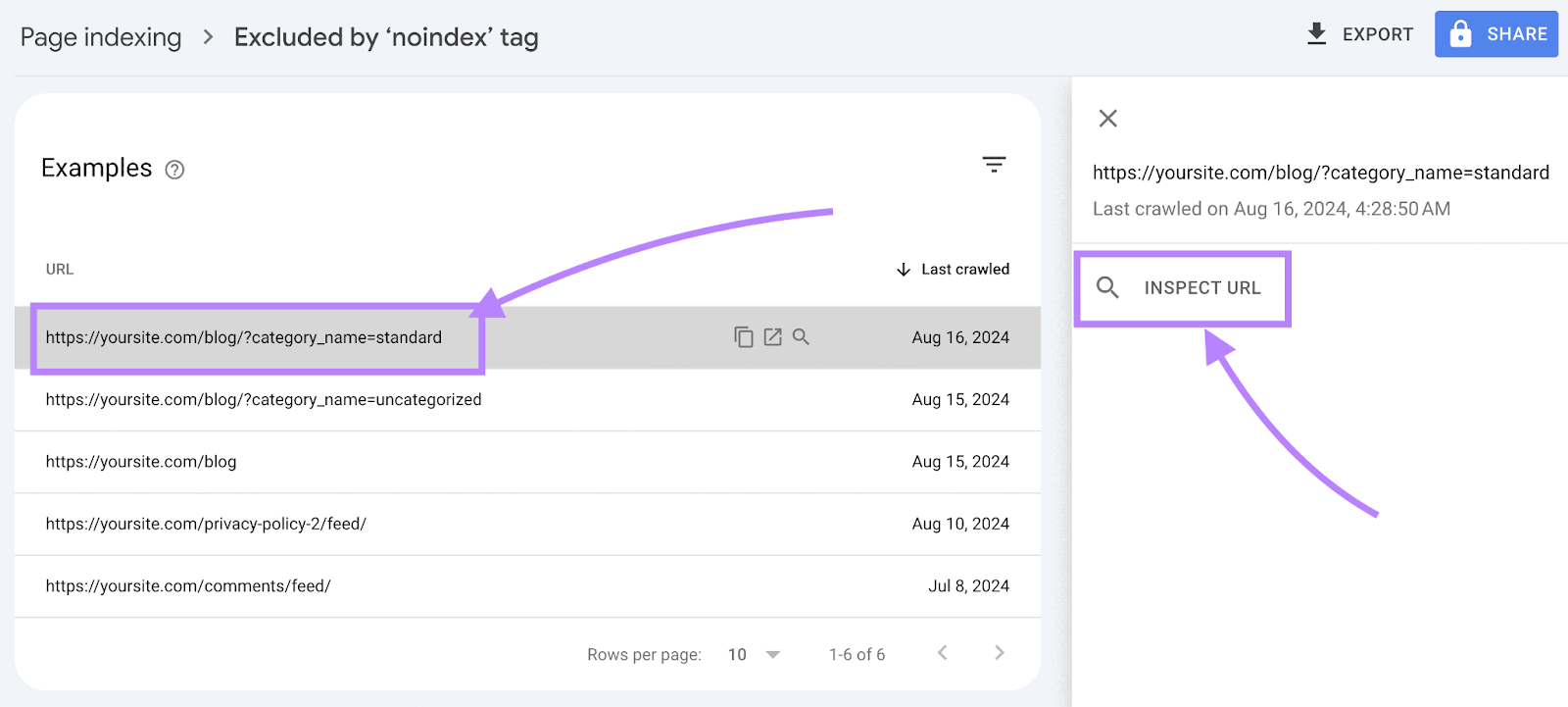Click the 1-6 of 6 row count
The height and width of the screenshot is (707, 1568).
(857, 654)
